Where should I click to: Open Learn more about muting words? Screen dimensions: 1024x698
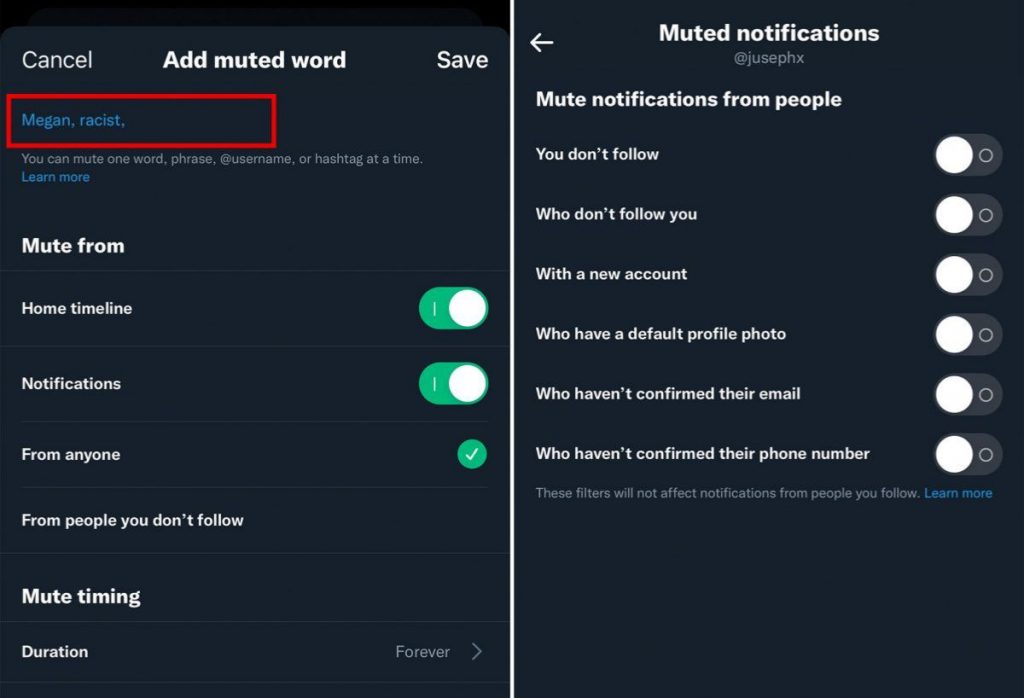click(55, 176)
